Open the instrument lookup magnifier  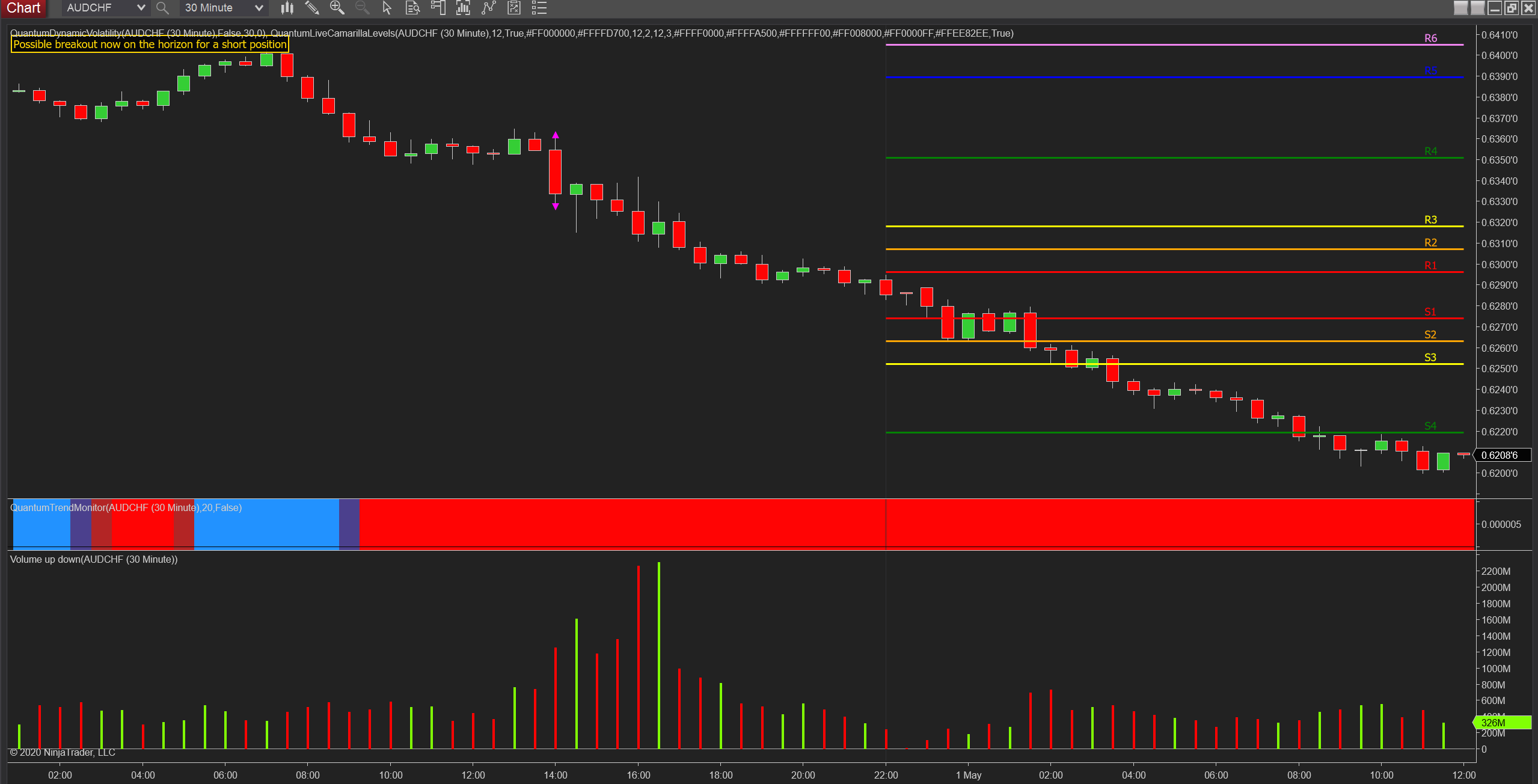tap(162, 8)
